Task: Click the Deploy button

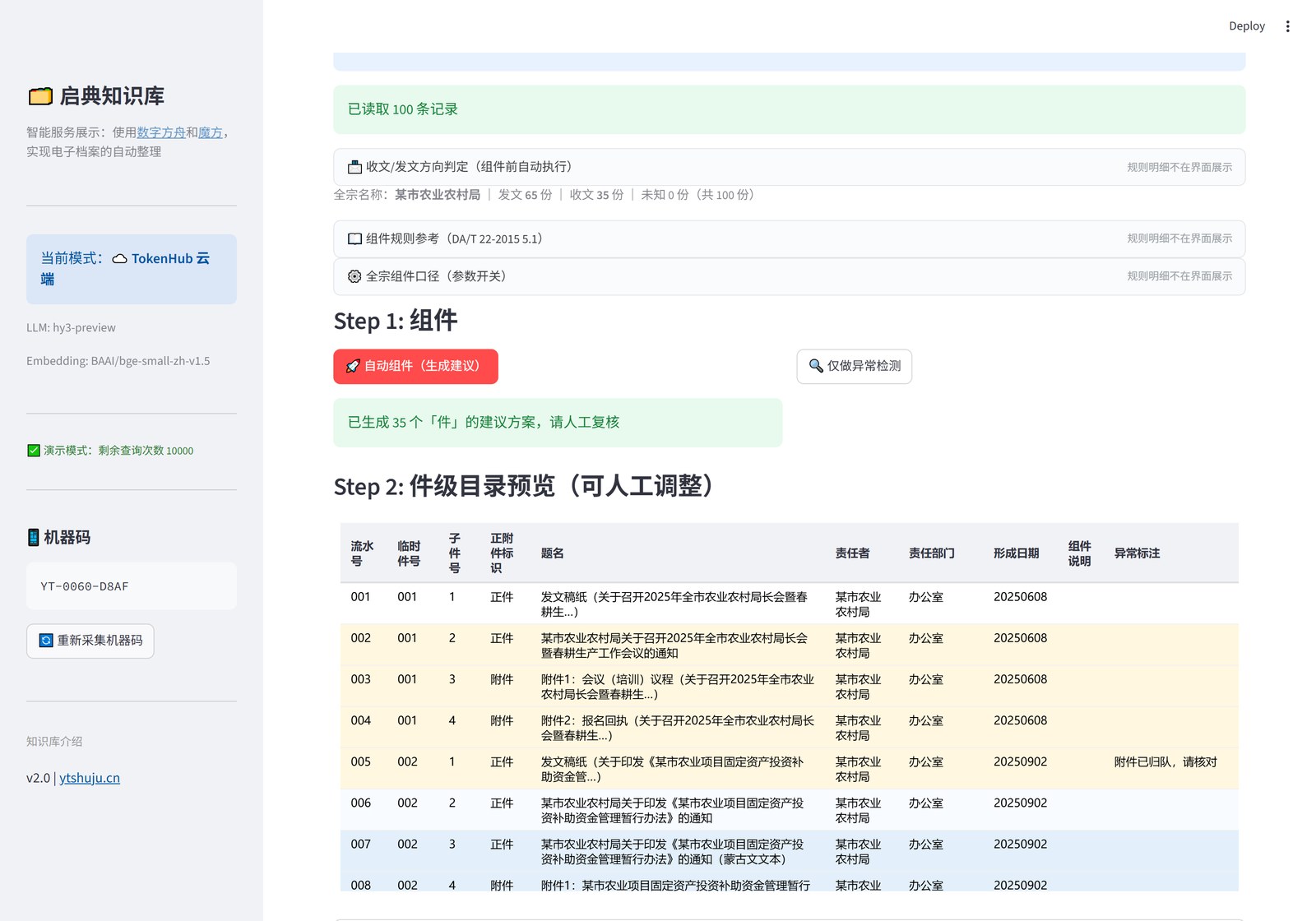Action: [x=1247, y=26]
